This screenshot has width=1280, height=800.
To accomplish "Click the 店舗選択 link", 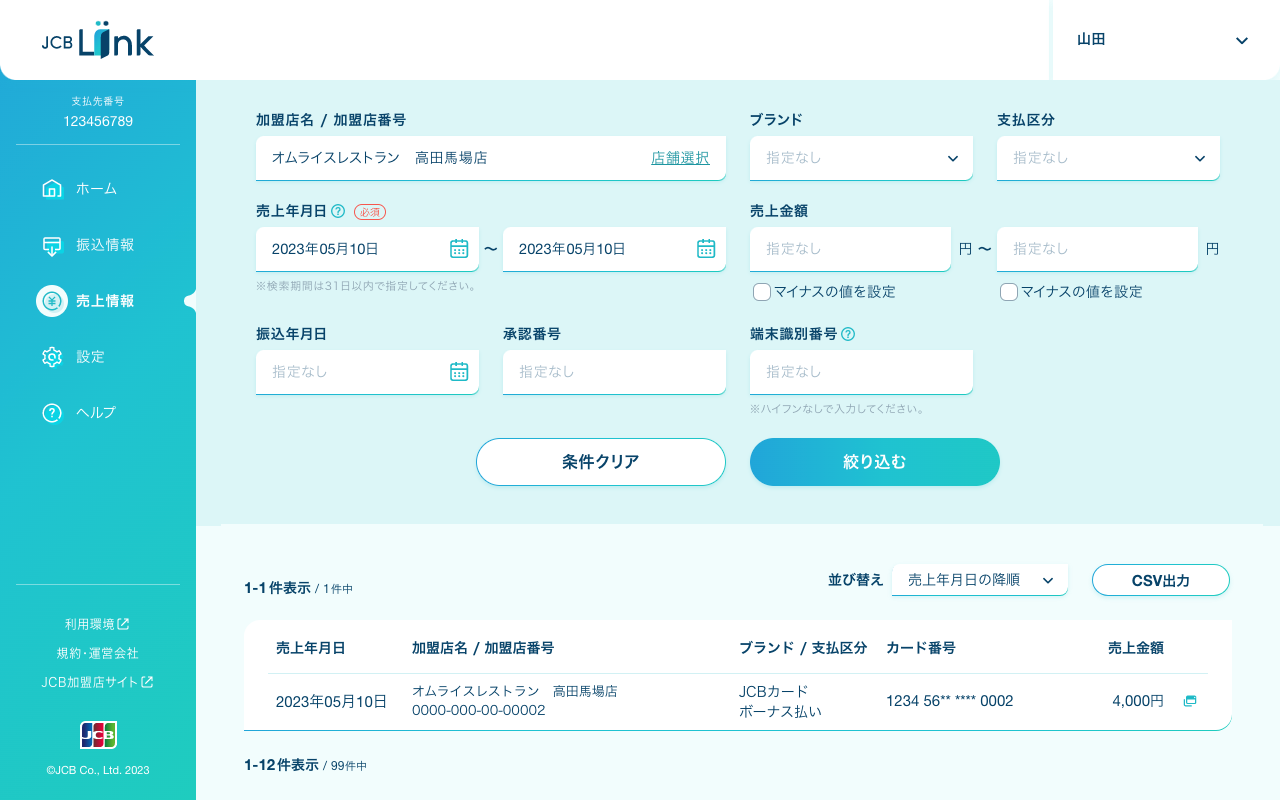I will point(680,158).
